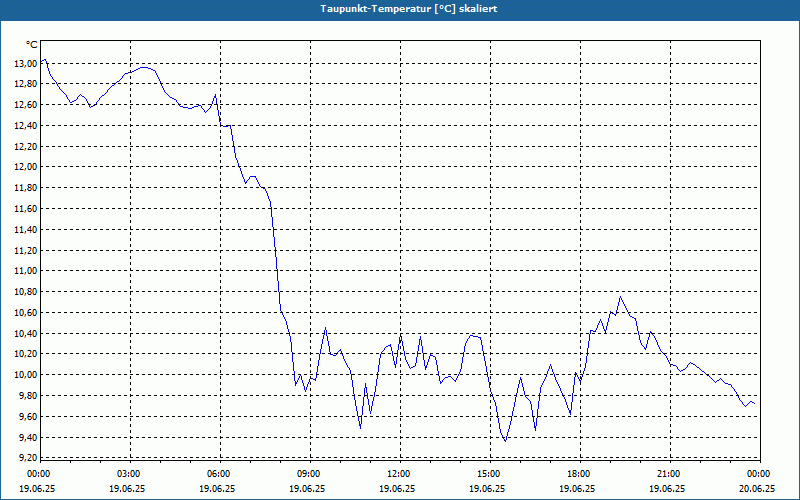The width and height of the screenshot is (800, 500).
Task: Click the 12,60 y-axis value
Action: coord(26,105)
